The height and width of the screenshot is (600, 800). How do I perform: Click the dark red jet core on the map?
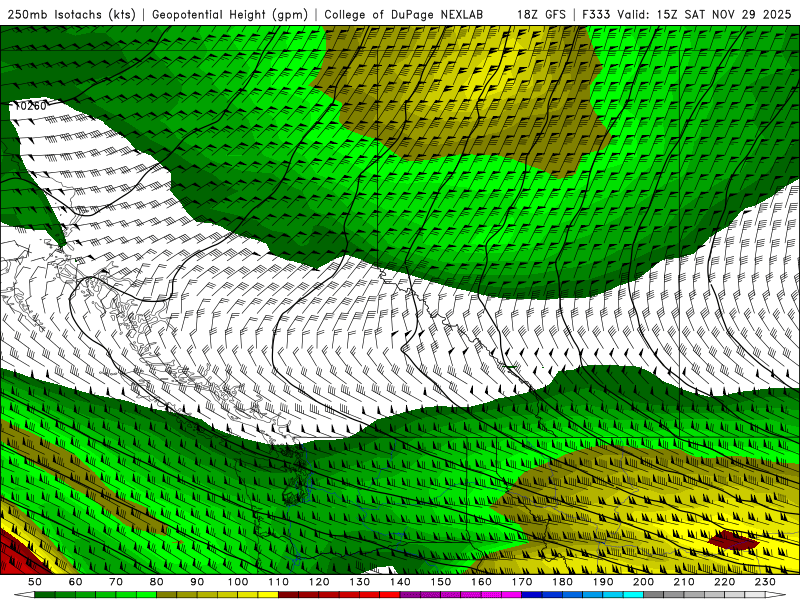pos(733,540)
